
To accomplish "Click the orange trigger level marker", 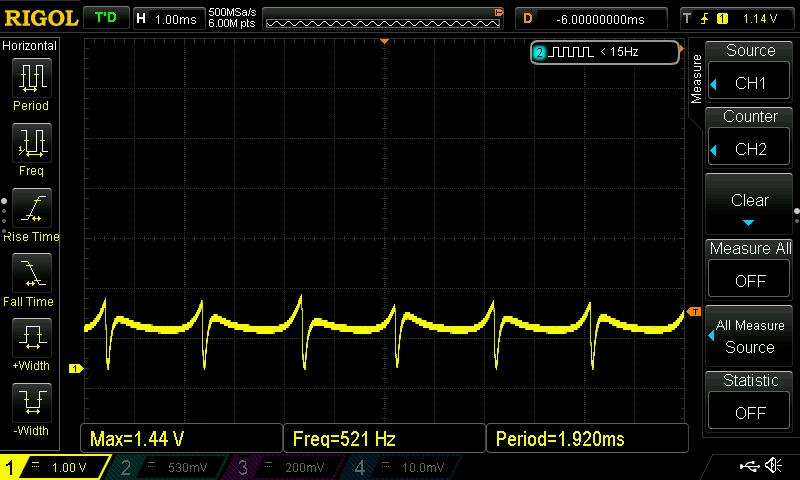I will pyautogui.click(x=695, y=313).
